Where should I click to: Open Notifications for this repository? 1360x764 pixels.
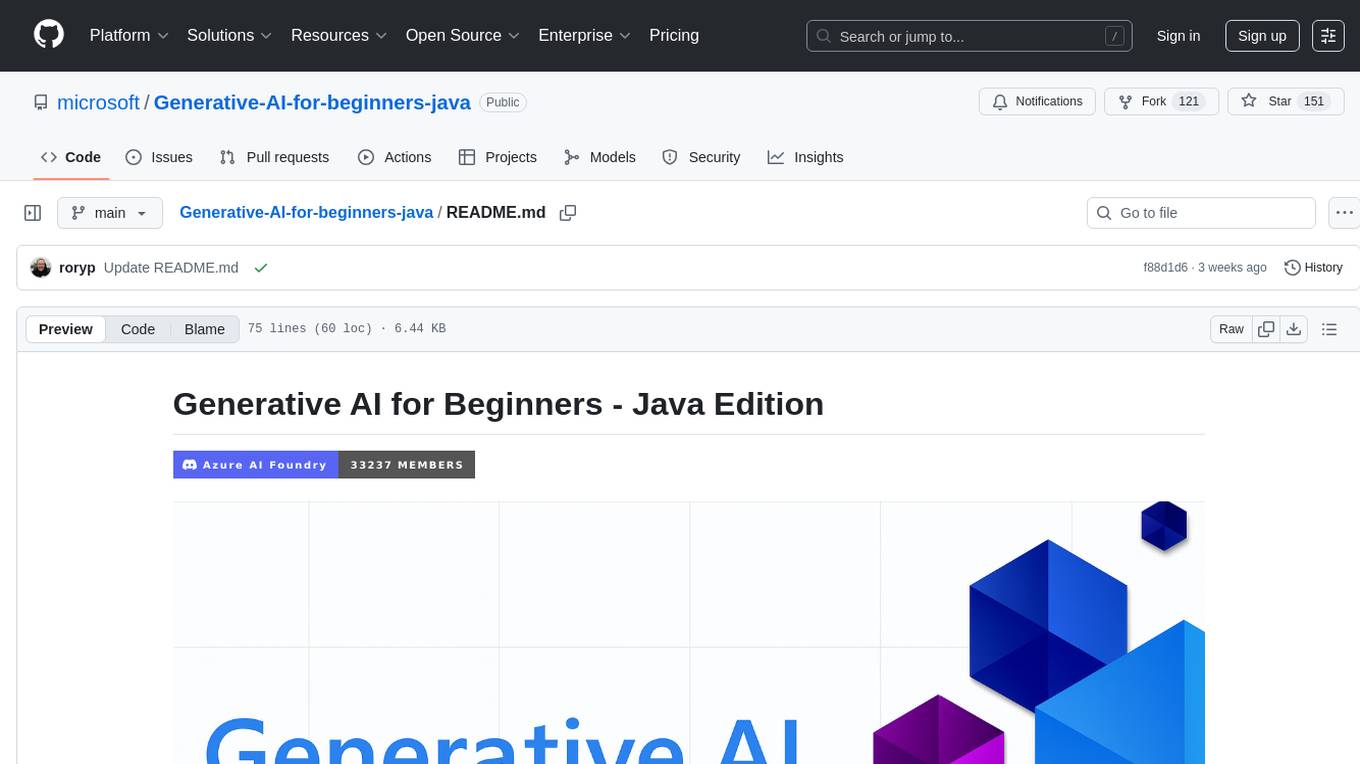click(x=1037, y=102)
